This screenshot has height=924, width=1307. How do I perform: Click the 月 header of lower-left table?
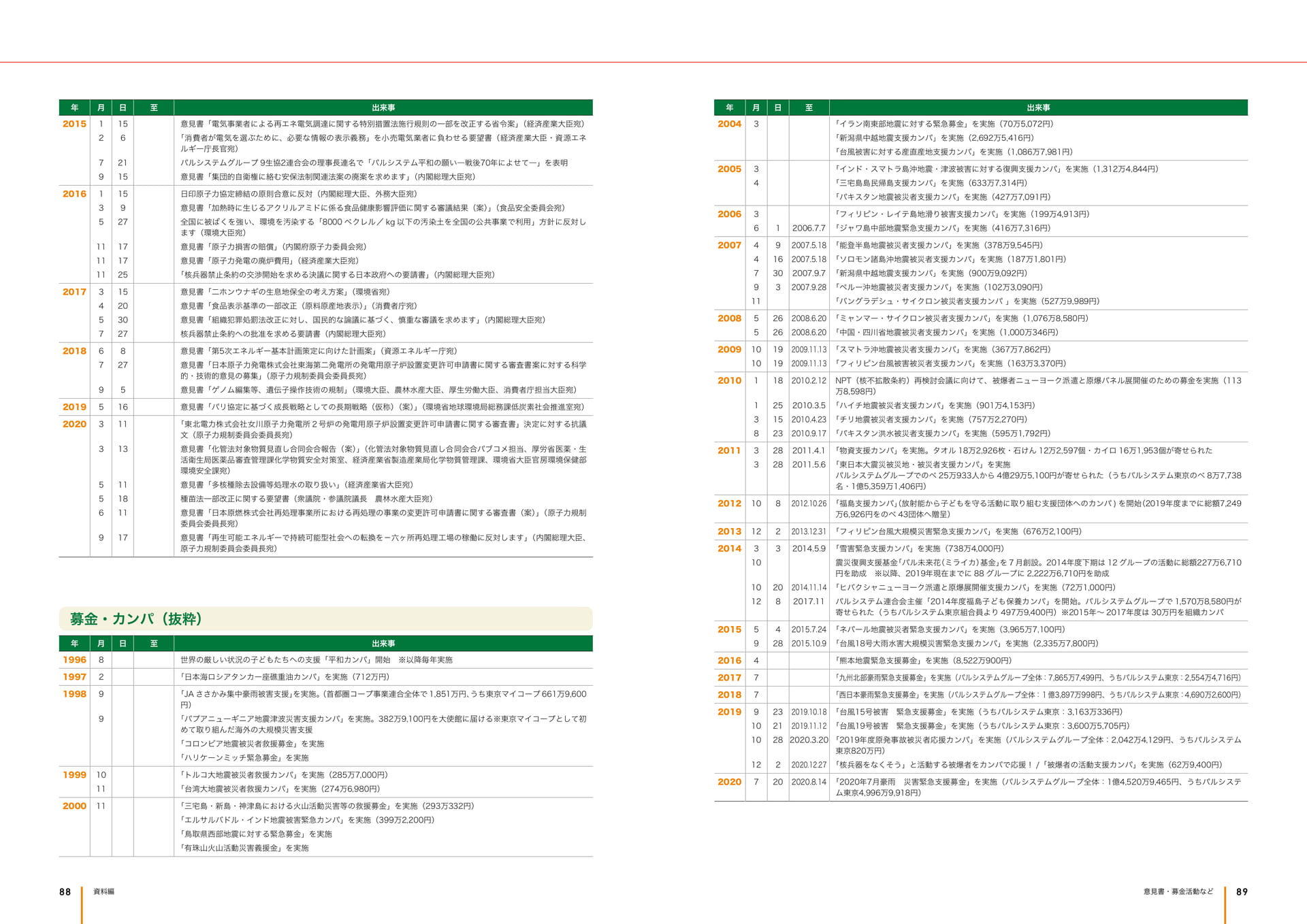coord(101,643)
